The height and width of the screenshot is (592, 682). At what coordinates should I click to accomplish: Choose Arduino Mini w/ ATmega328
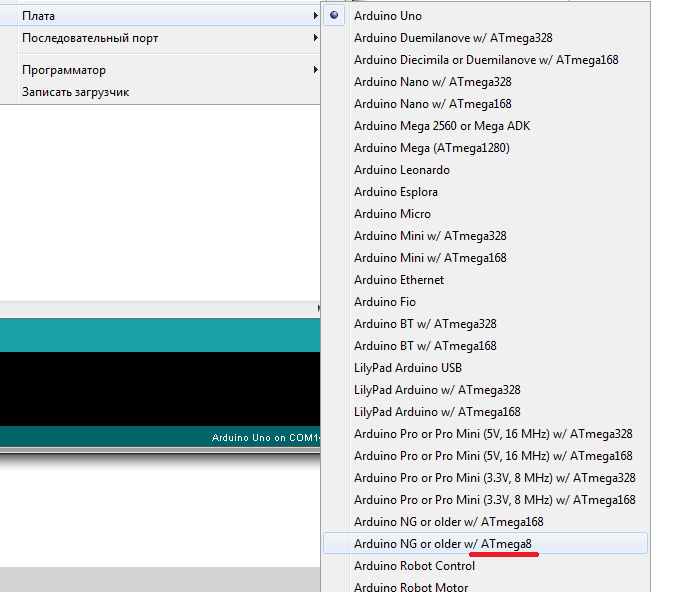click(x=485, y=236)
